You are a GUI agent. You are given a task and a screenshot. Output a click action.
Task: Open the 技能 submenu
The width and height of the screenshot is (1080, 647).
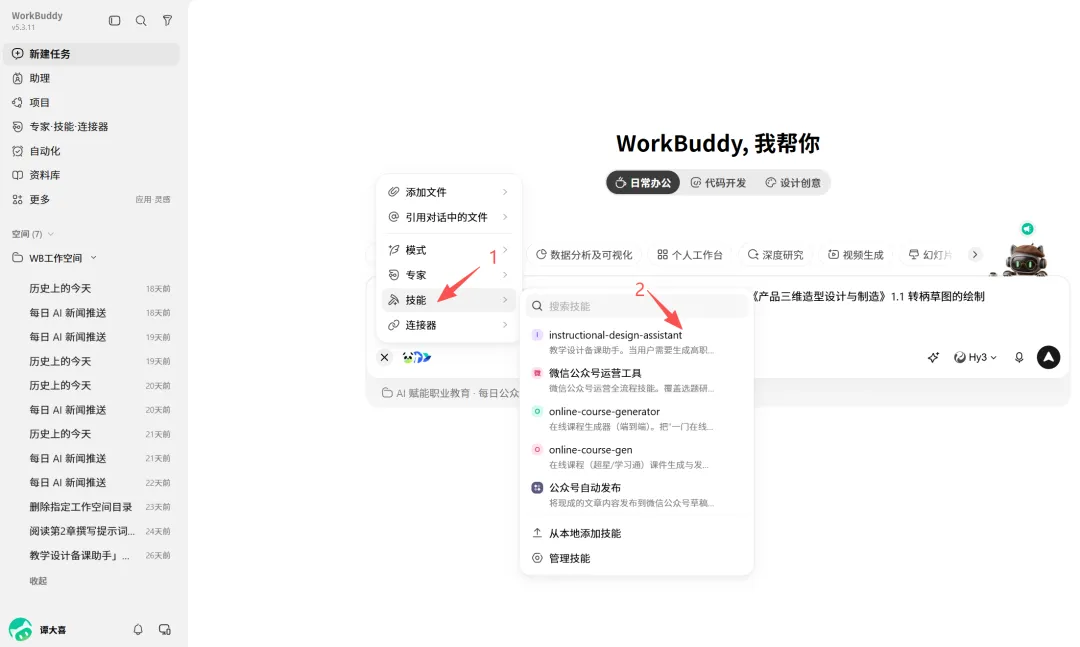pyautogui.click(x=448, y=300)
